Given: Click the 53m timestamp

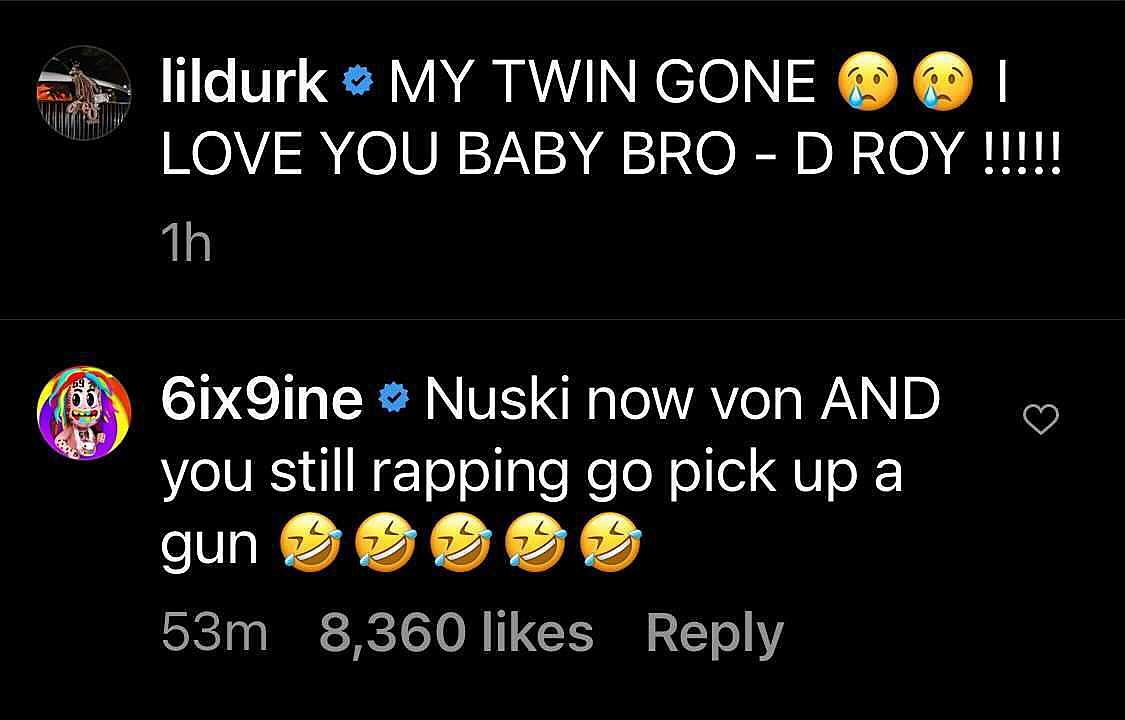Looking at the screenshot, I should (x=215, y=633).
